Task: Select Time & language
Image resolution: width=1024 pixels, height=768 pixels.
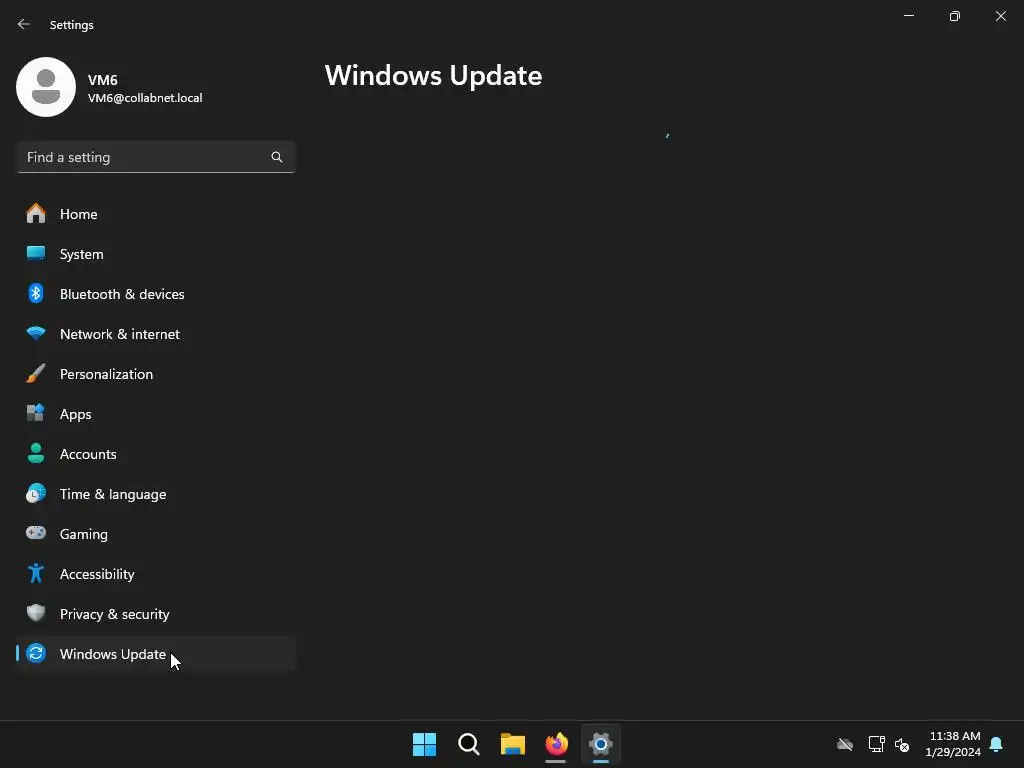Action: pyautogui.click(x=155, y=494)
